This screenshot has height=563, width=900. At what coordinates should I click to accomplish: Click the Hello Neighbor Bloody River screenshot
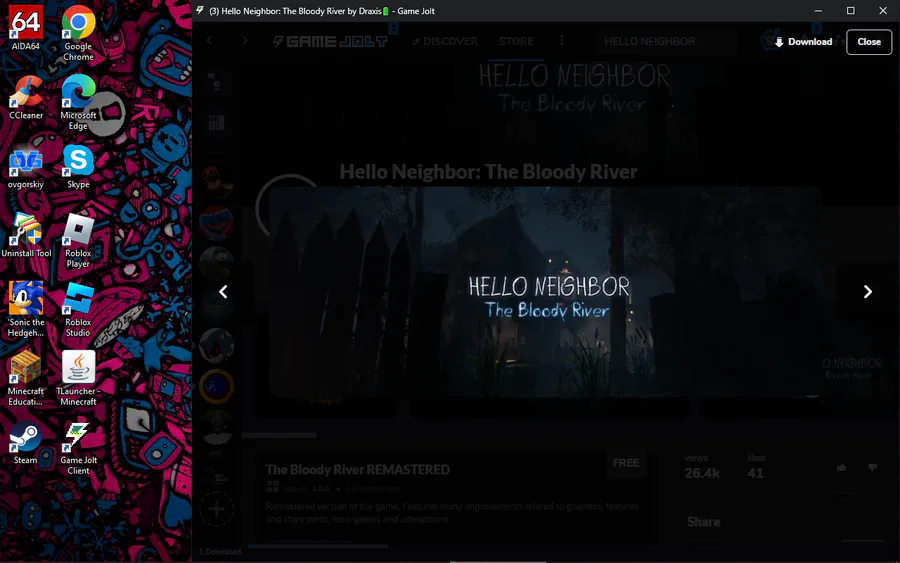[544, 292]
